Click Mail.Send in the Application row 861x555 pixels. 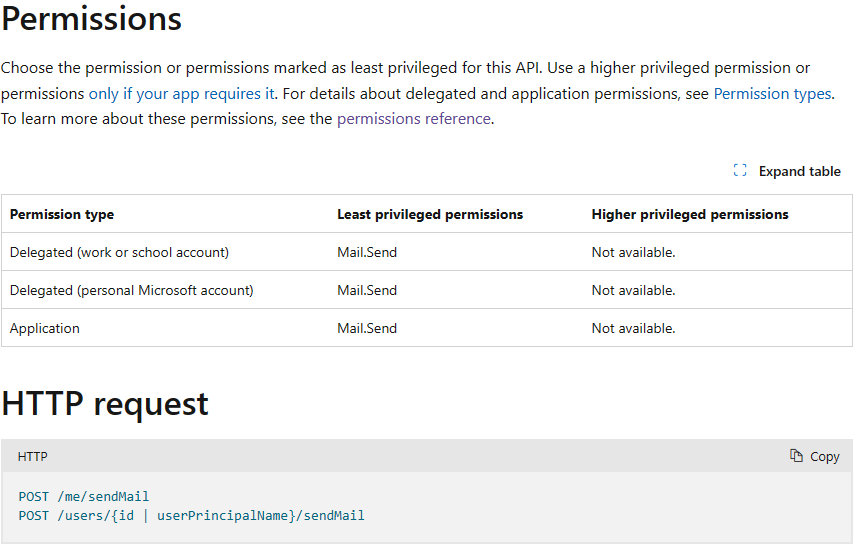(367, 329)
